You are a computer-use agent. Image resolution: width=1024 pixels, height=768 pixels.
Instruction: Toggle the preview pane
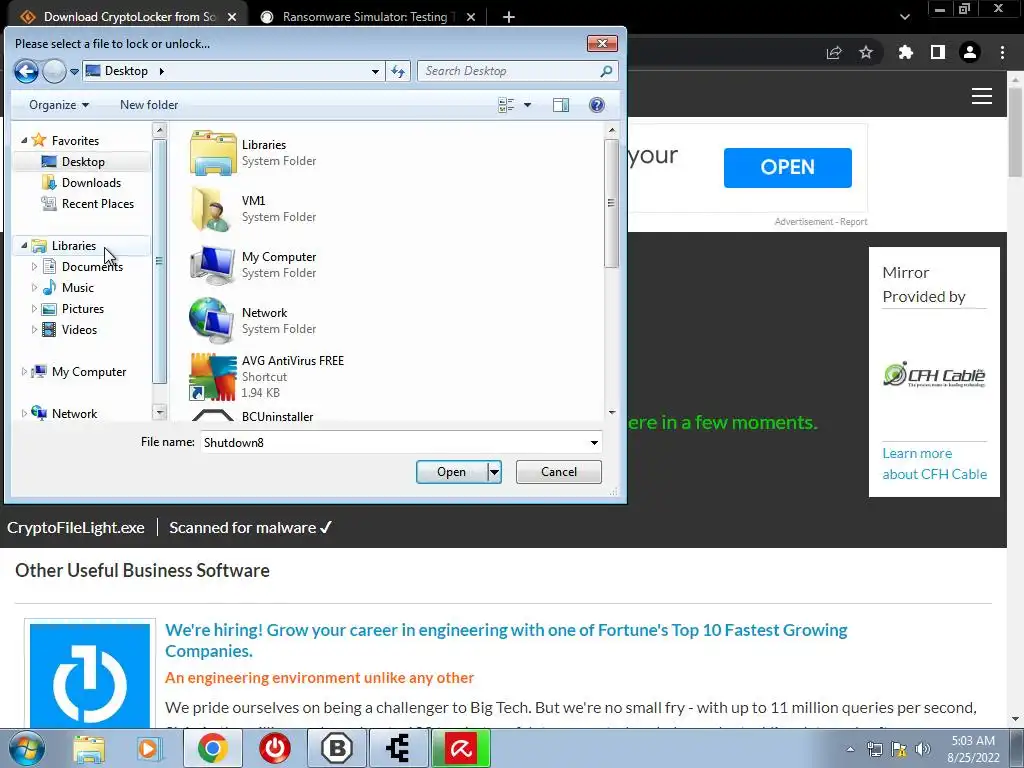pyautogui.click(x=561, y=105)
